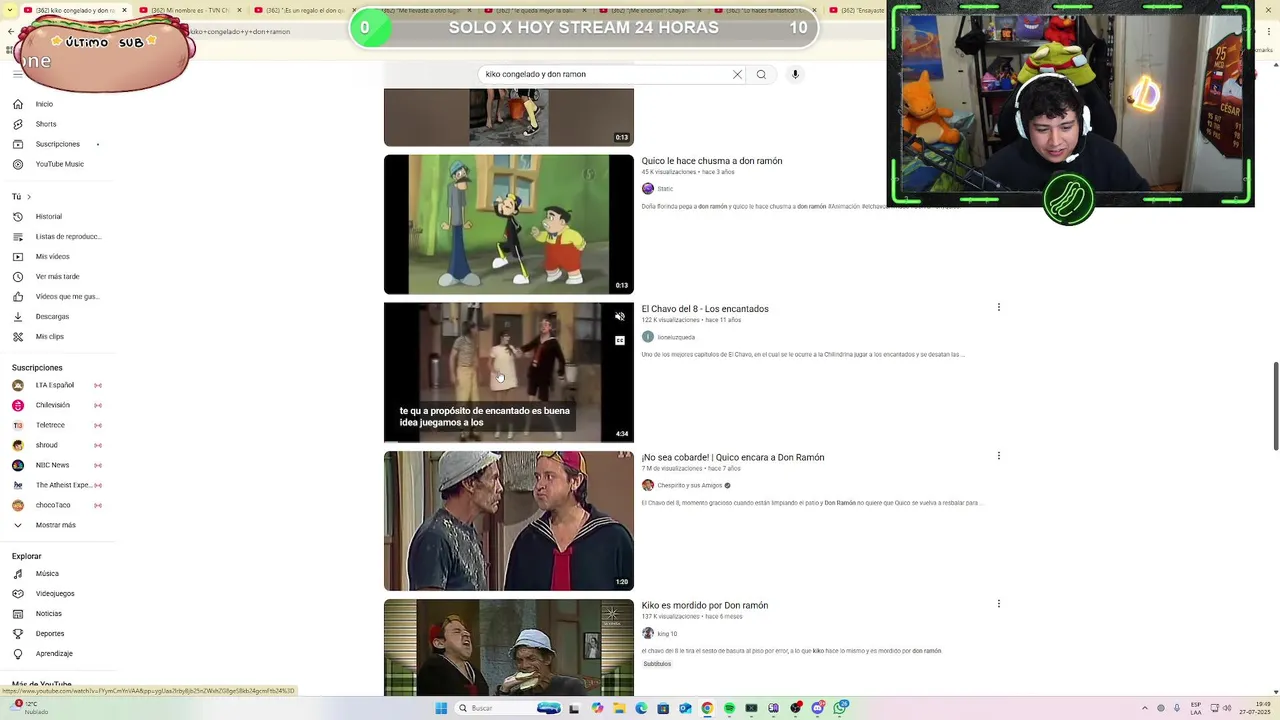
Task: Open '¡No sea cobarde! Quico encara' title
Action: [x=733, y=457]
